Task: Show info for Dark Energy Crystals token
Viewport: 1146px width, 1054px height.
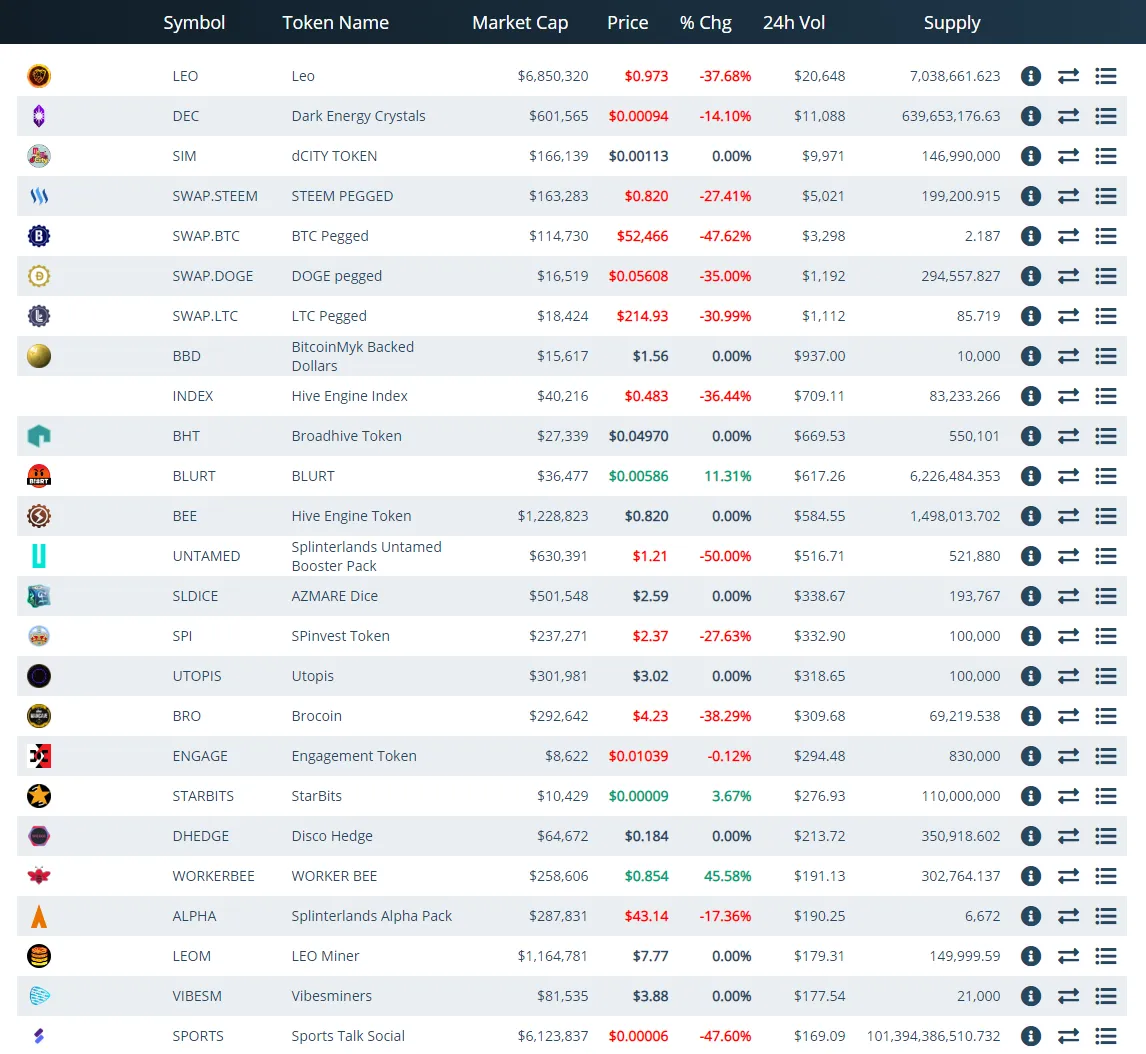Action: tap(1031, 116)
